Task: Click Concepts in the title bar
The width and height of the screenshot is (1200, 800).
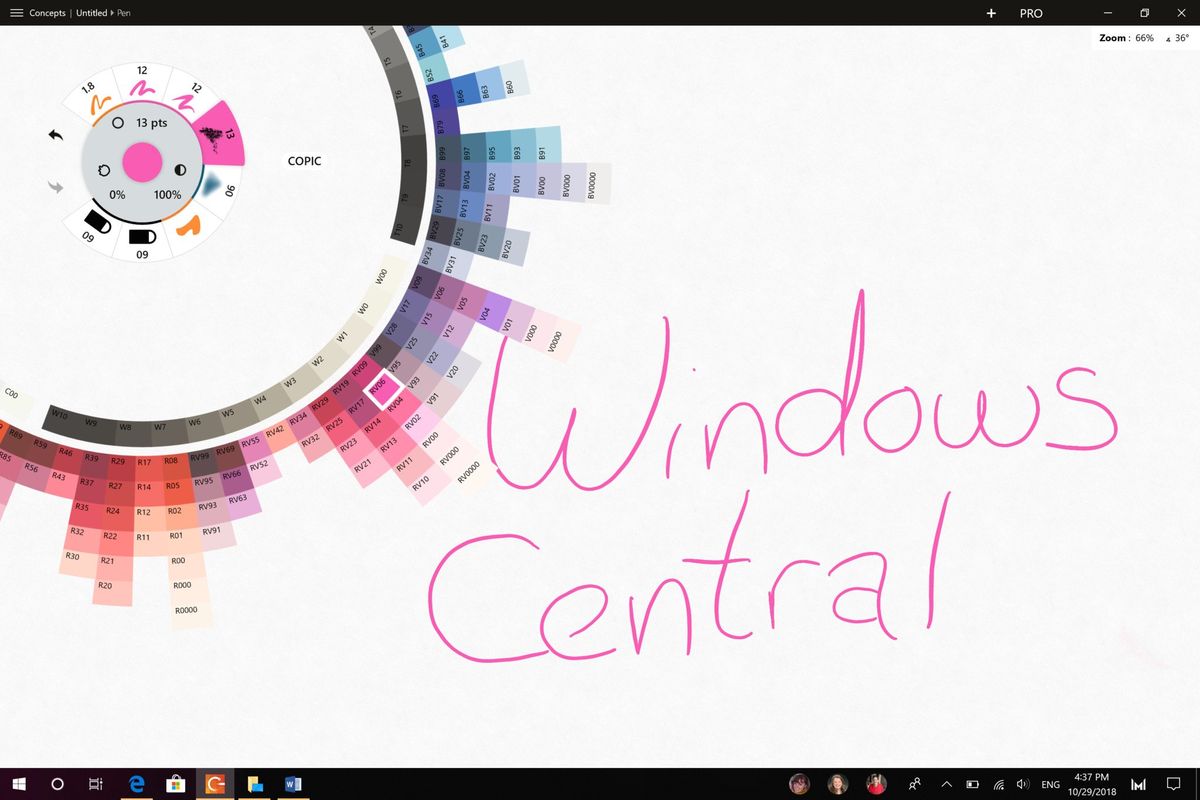Action: click(x=47, y=13)
